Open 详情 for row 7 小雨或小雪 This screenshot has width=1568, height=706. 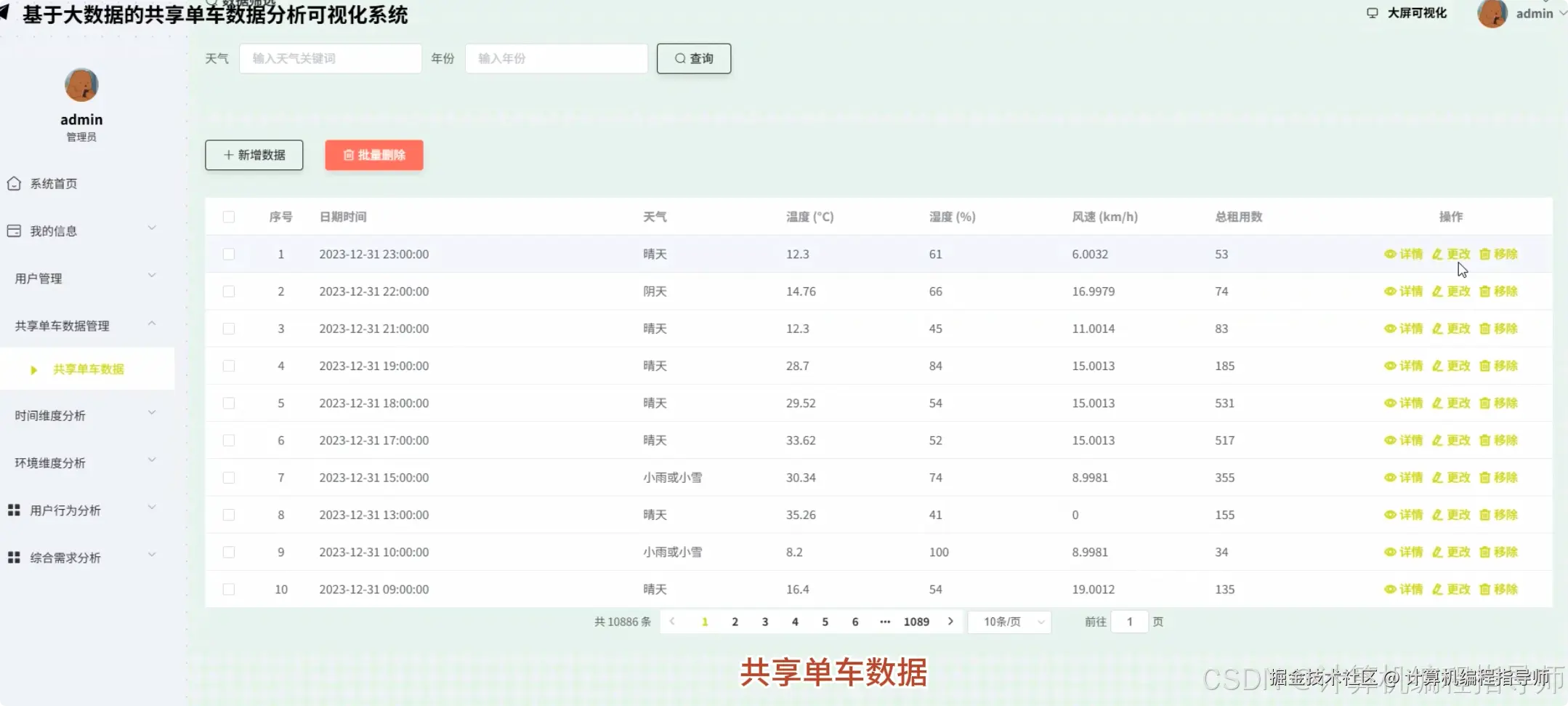(x=1403, y=477)
